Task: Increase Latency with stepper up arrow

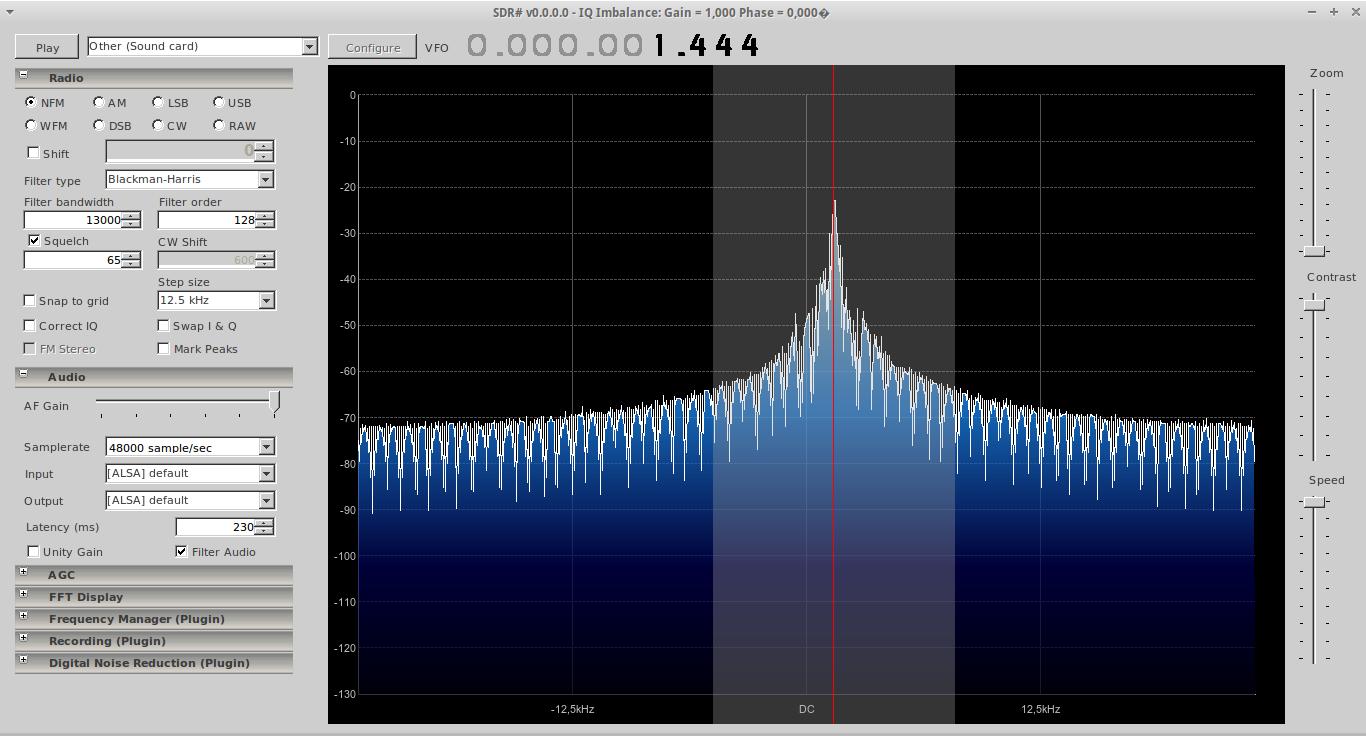Action: pyautogui.click(x=264, y=523)
